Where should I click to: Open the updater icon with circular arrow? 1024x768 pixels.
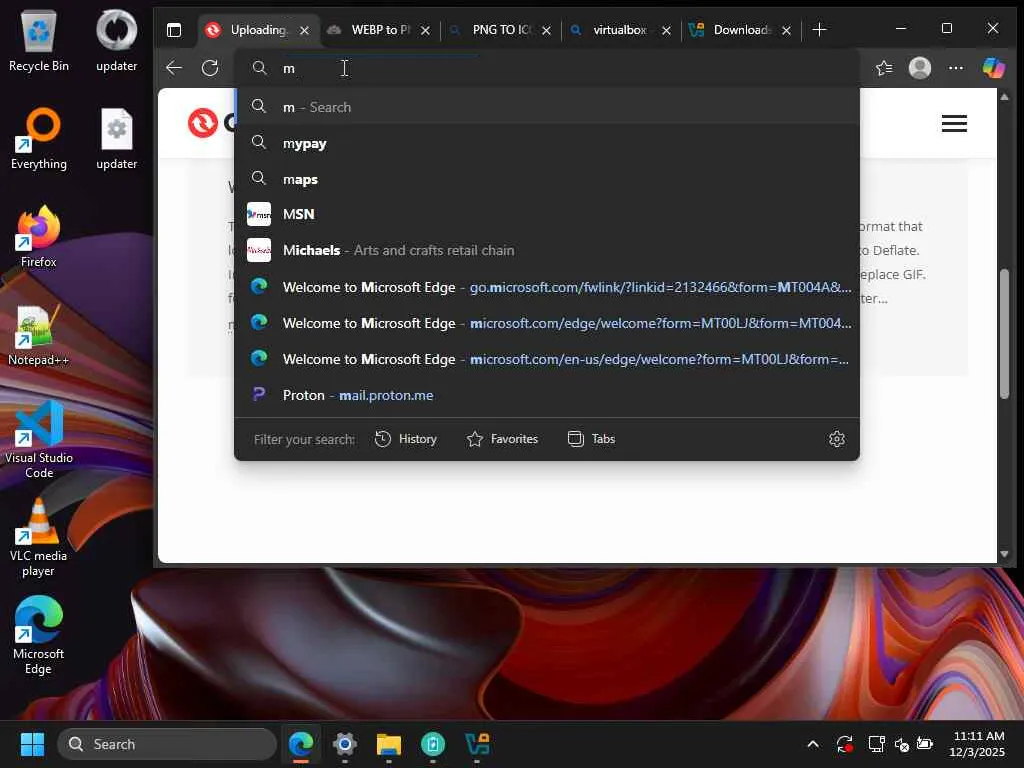click(x=116, y=40)
